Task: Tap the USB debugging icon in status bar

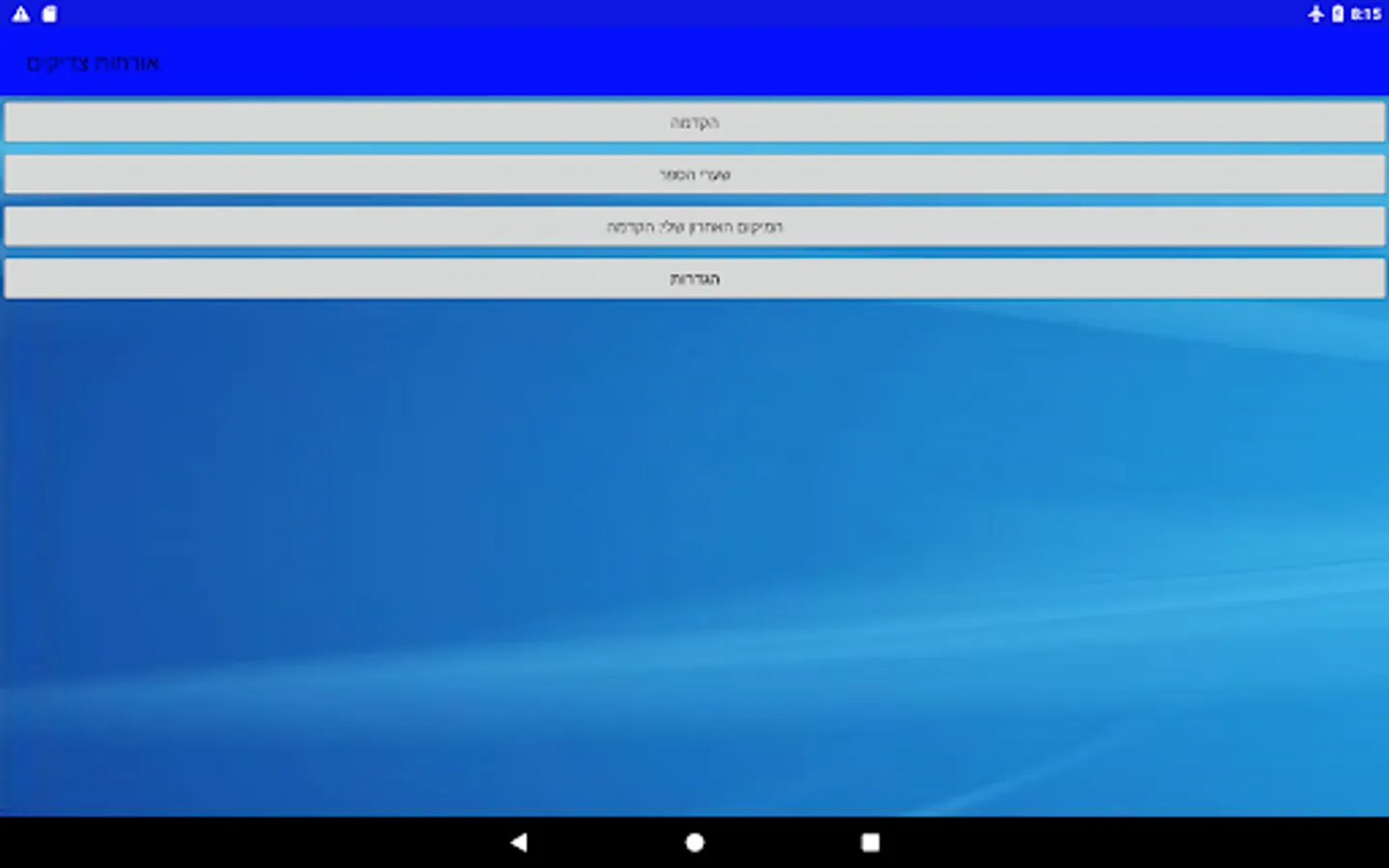Action: click(x=1318, y=14)
